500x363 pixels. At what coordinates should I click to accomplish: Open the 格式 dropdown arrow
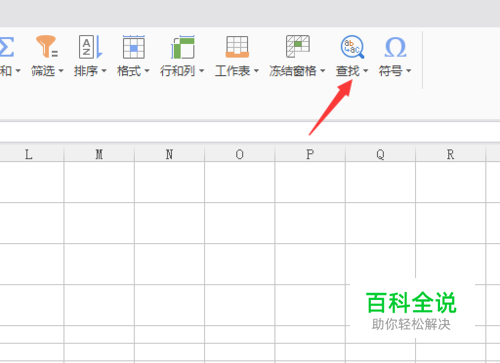tap(147, 71)
